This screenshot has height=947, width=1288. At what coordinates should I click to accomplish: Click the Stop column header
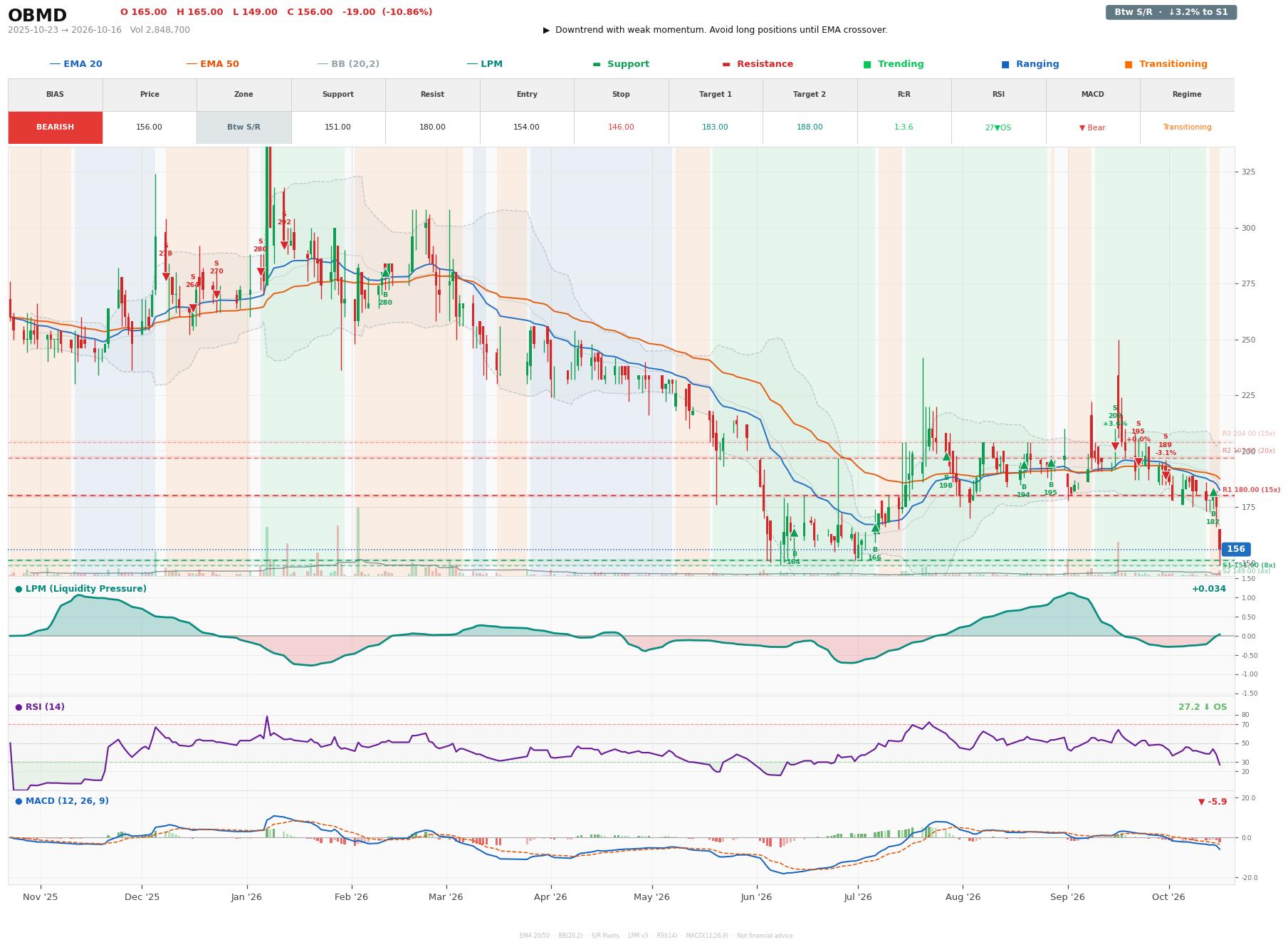coord(621,95)
